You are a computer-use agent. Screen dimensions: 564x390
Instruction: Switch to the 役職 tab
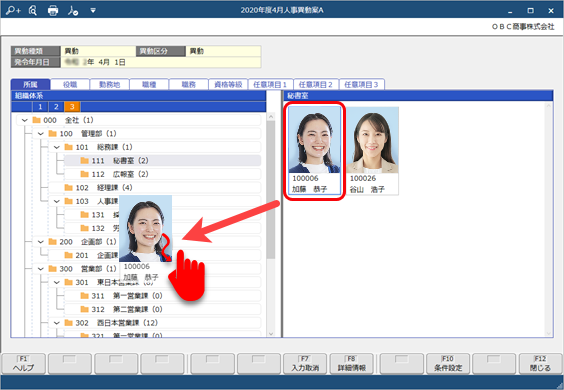pyautogui.click(x=70, y=85)
